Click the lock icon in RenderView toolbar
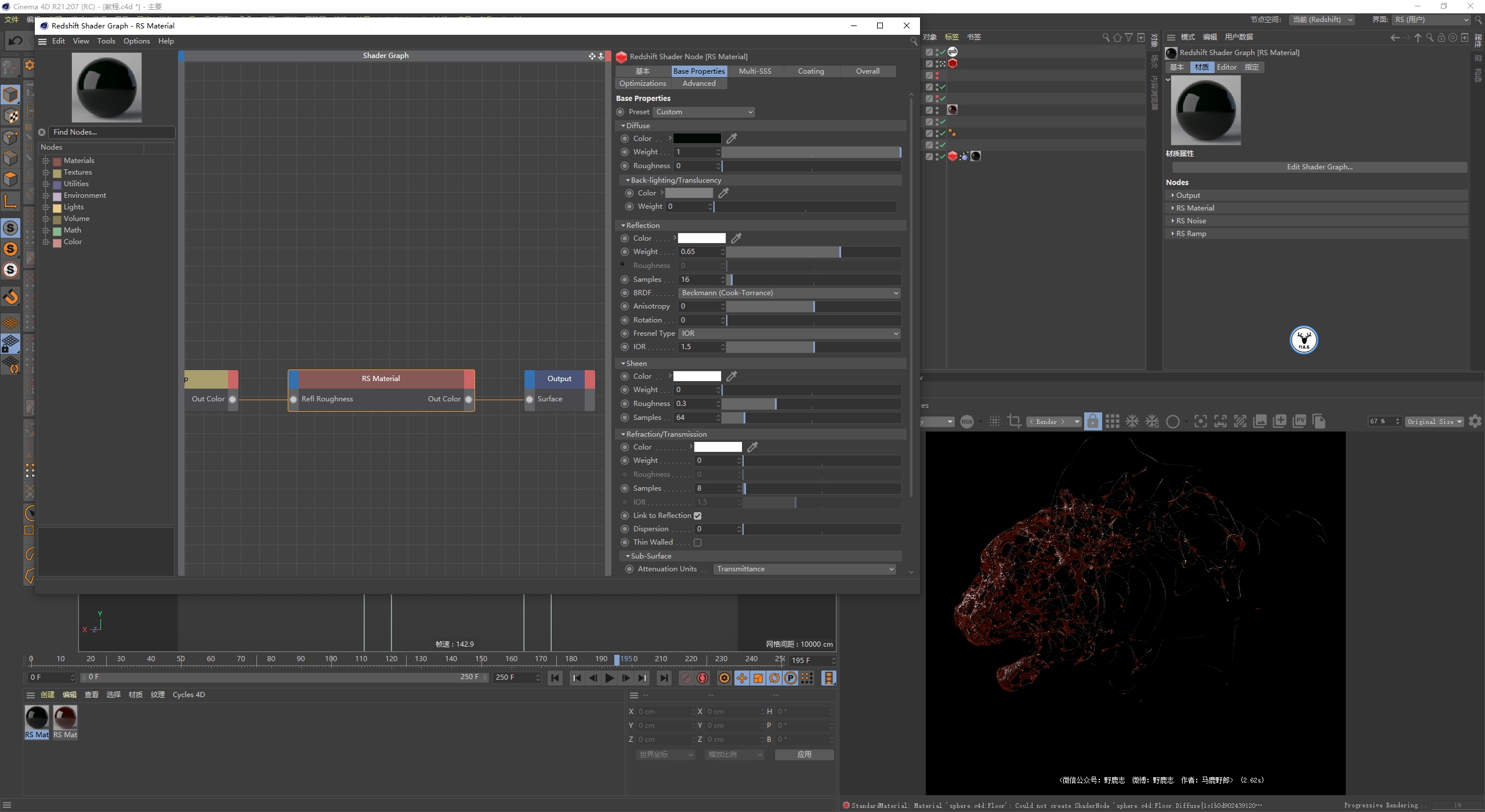The height and width of the screenshot is (812, 1485). 1092,422
